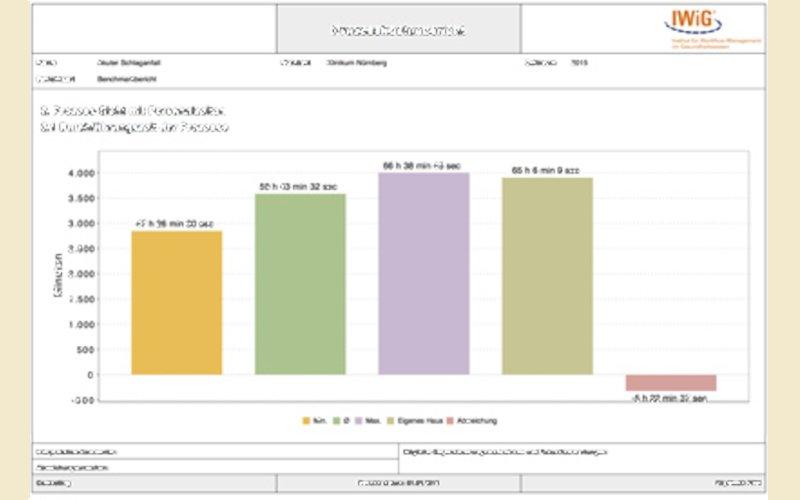
Task: Select the green average bar
Action: [x=300, y=284]
